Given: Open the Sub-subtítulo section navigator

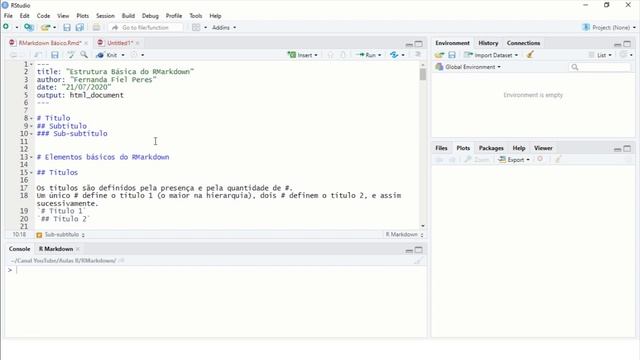Looking at the screenshot, I should click(60, 235).
